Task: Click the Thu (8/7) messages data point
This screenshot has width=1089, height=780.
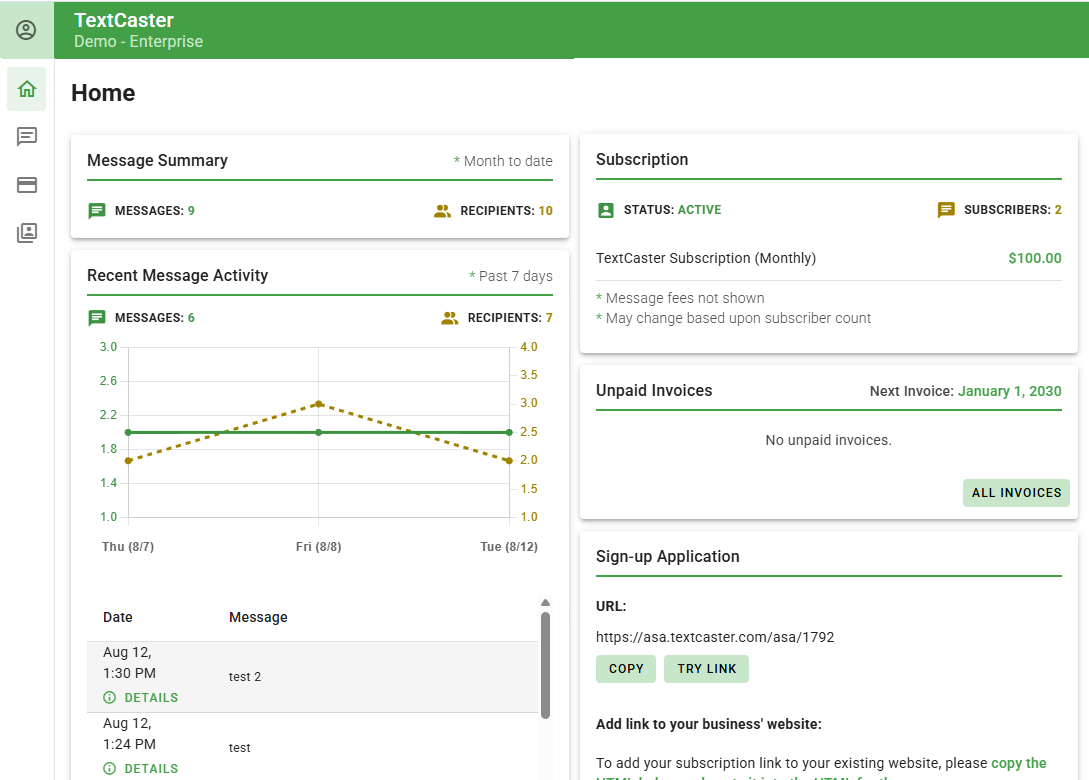Action: [x=128, y=432]
